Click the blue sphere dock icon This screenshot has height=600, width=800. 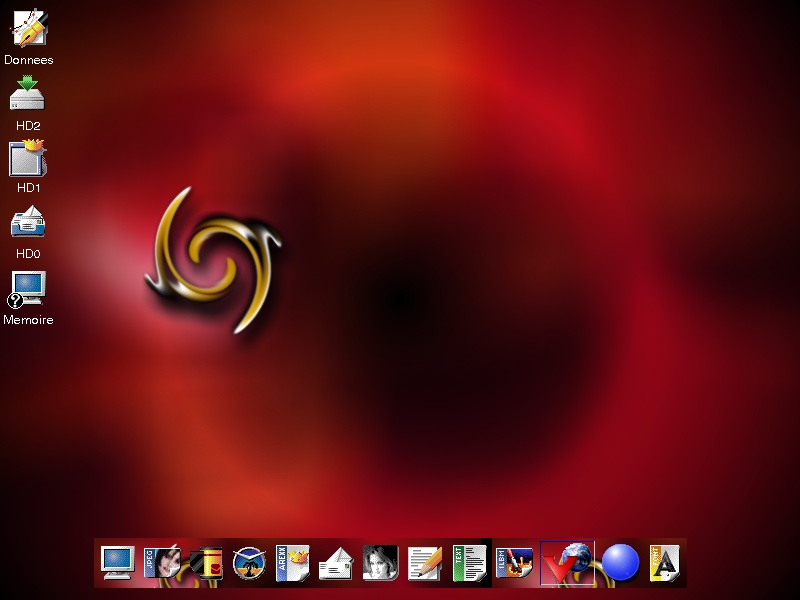click(x=620, y=563)
